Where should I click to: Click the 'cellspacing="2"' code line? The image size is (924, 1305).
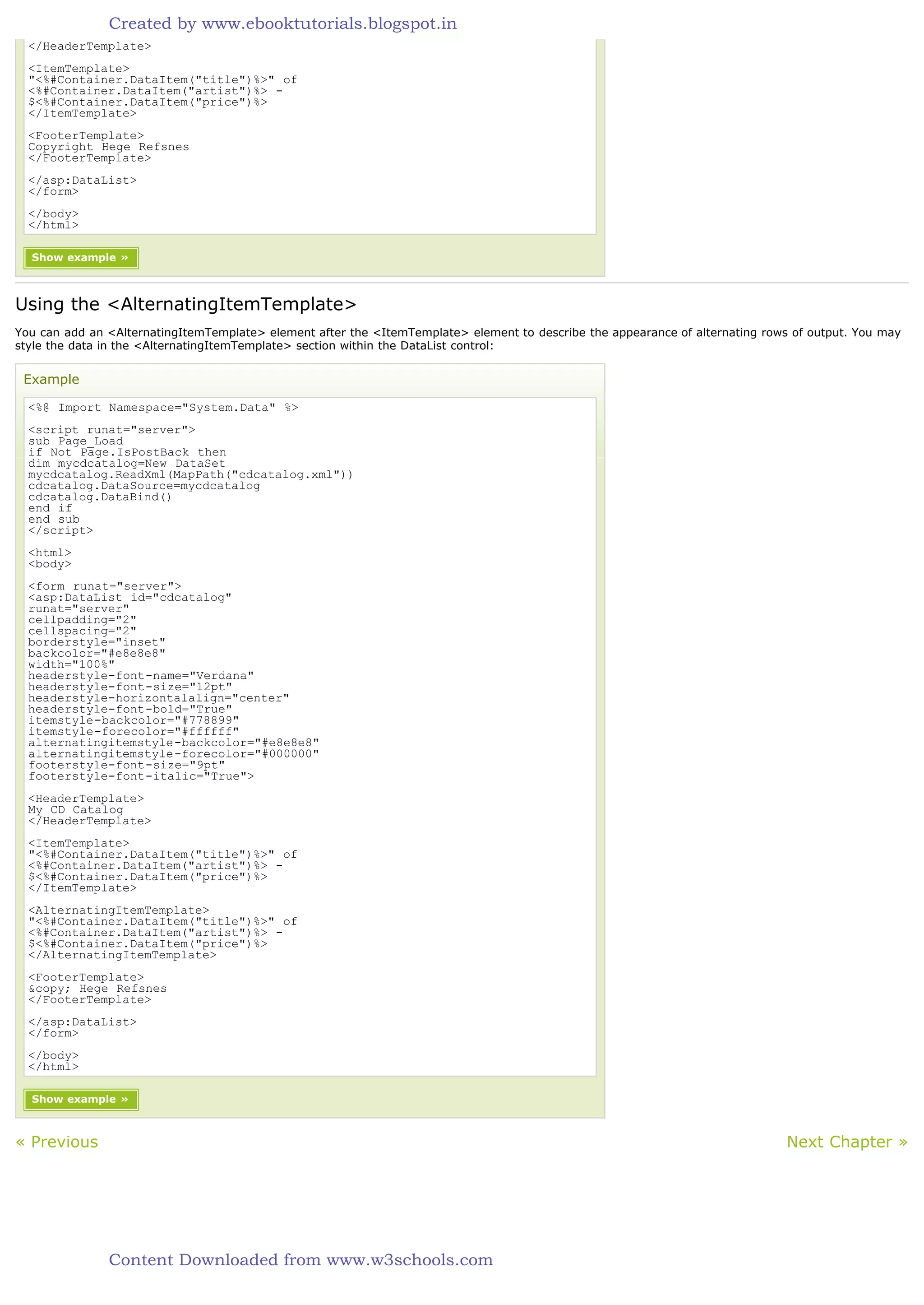pyautogui.click(x=83, y=631)
